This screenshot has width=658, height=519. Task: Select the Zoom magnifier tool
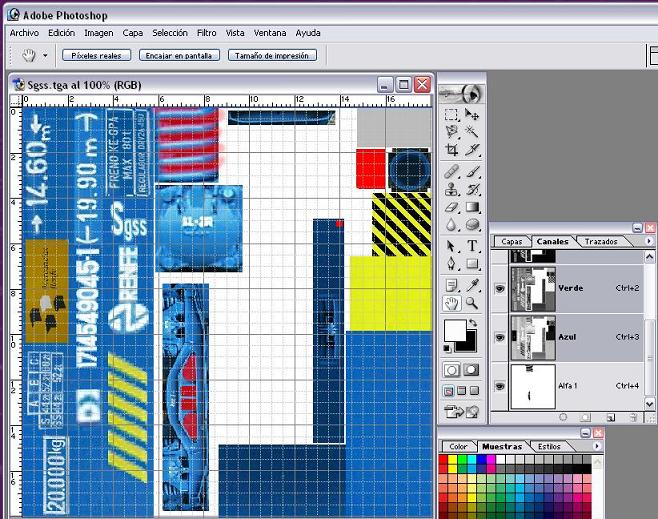point(472,303)
